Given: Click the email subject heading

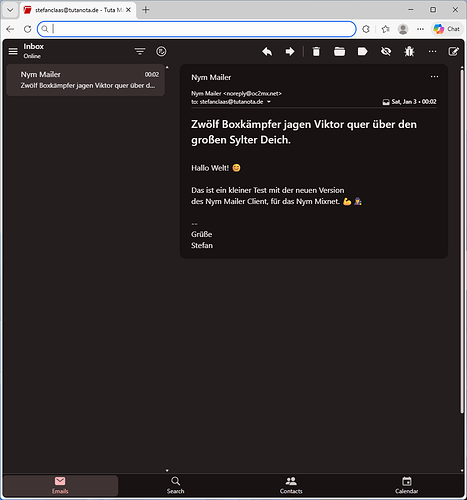Looking at the screenshot, I should 304,132.
